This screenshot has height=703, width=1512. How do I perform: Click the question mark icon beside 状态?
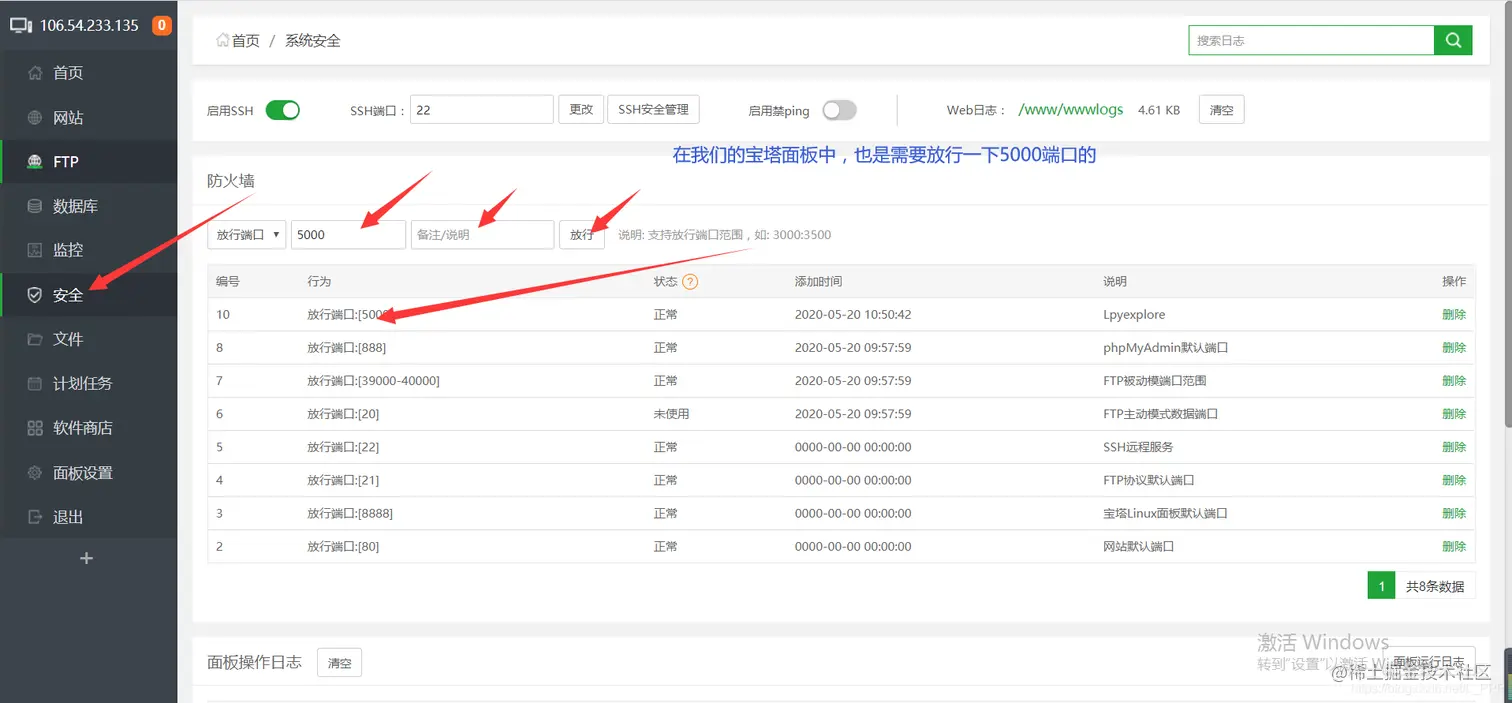[x=690, y=282]
